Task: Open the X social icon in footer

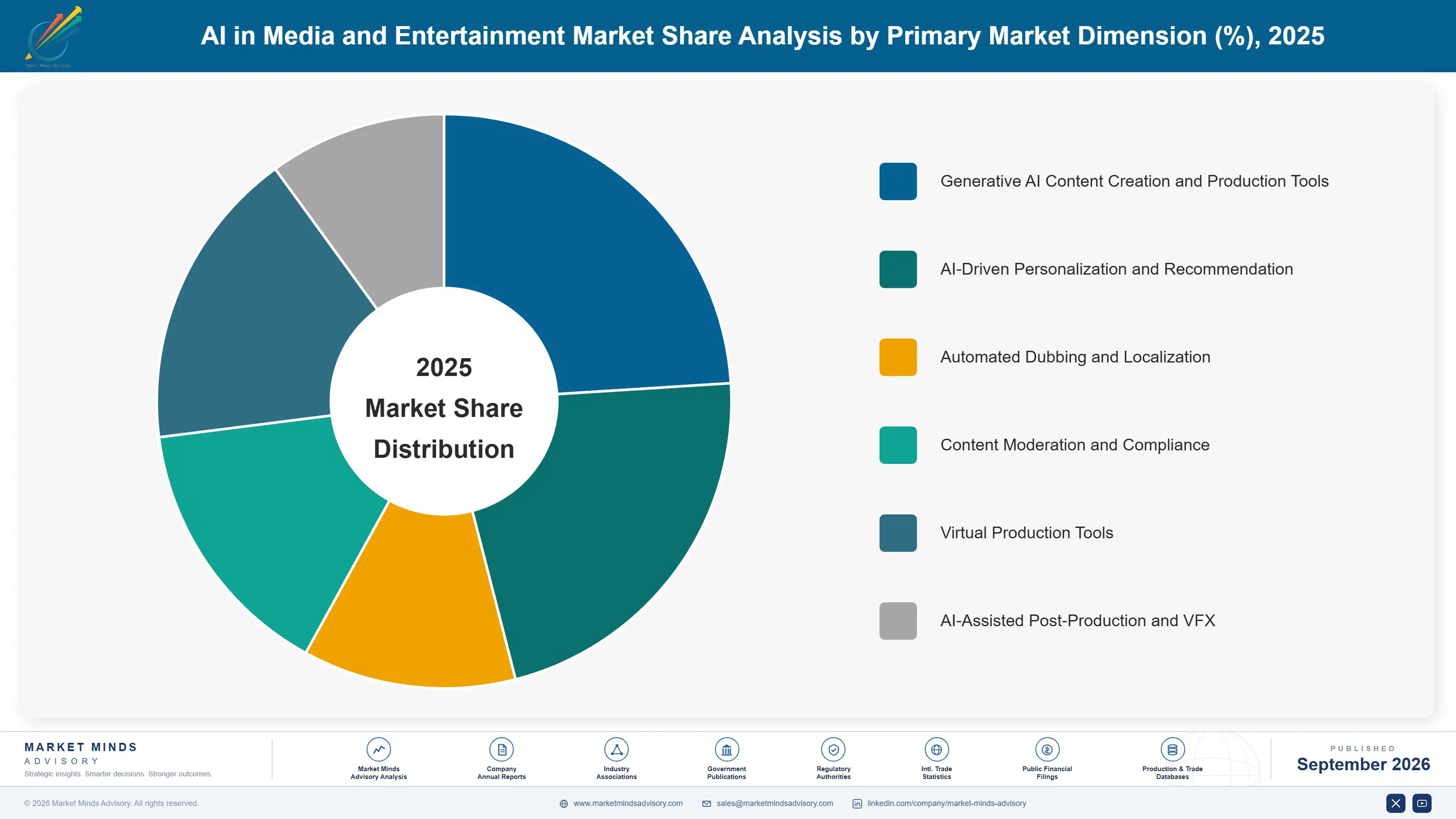Action: click(1395, 803)
